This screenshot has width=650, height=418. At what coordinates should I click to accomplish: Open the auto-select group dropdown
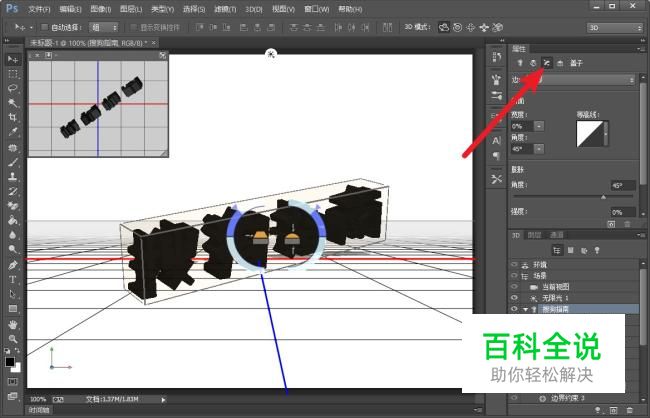(x=104, y=27)
